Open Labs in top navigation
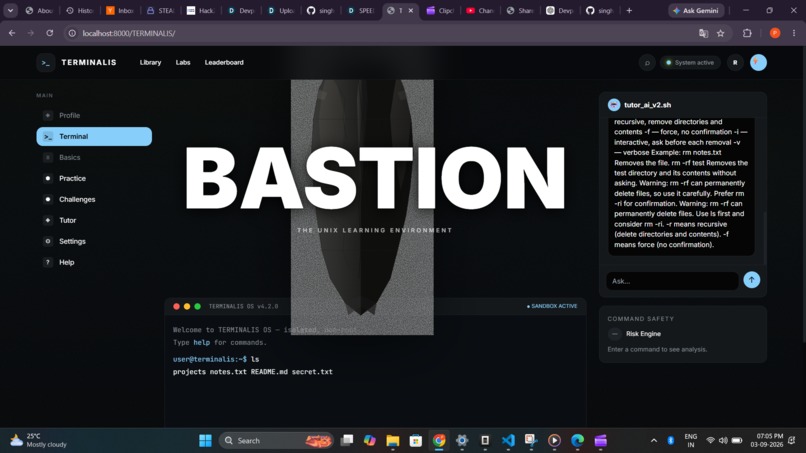The height and width of the screenshot is (453, 806). pyautogui.click(x=183, y=63)
